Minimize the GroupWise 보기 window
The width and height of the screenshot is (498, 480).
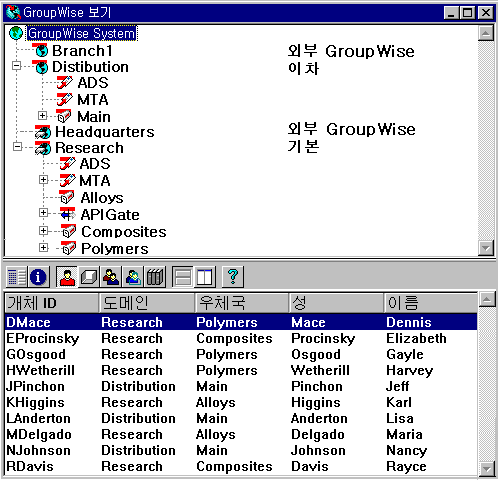(452, 13)
